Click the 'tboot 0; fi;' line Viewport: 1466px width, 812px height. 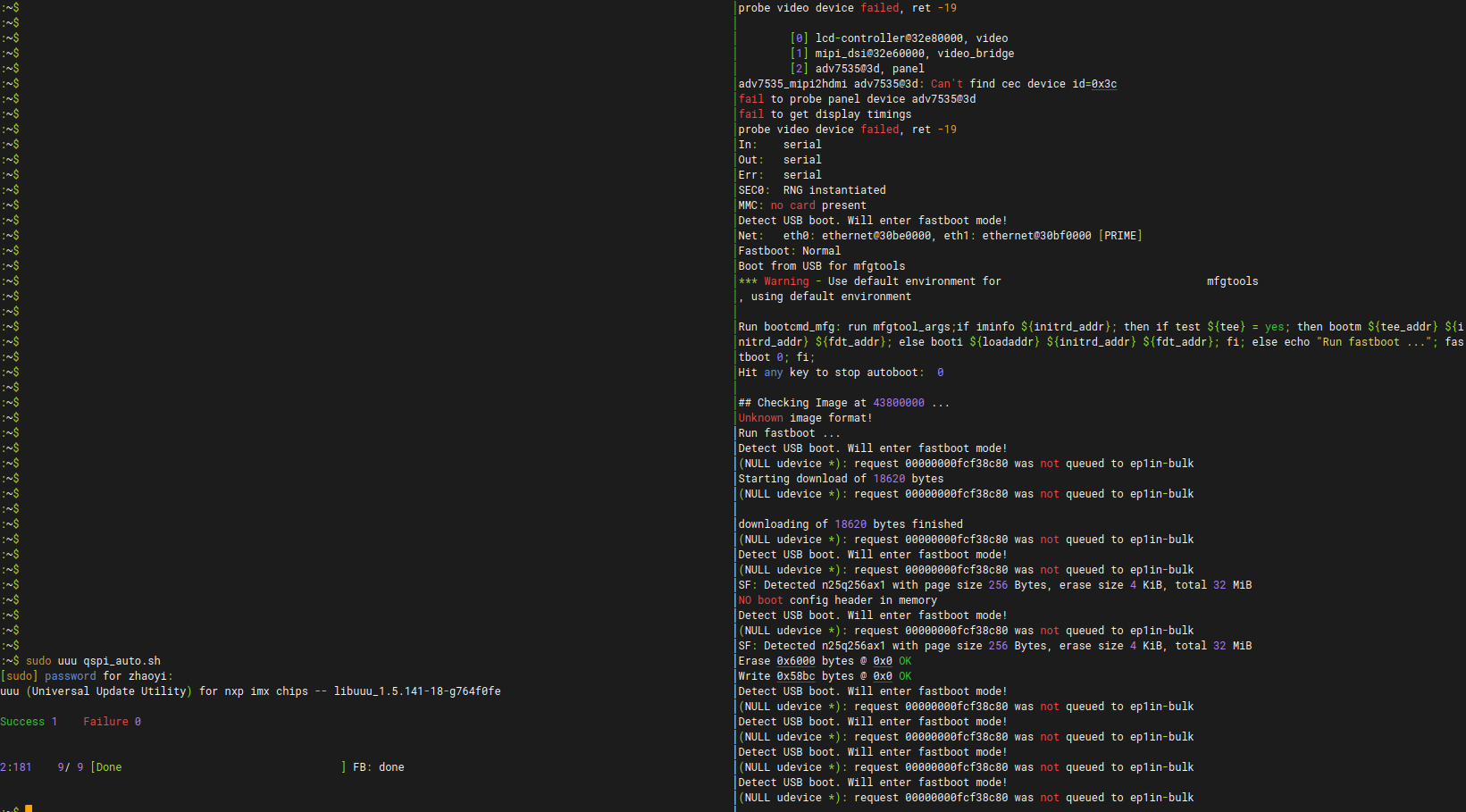tap(776, 357)
